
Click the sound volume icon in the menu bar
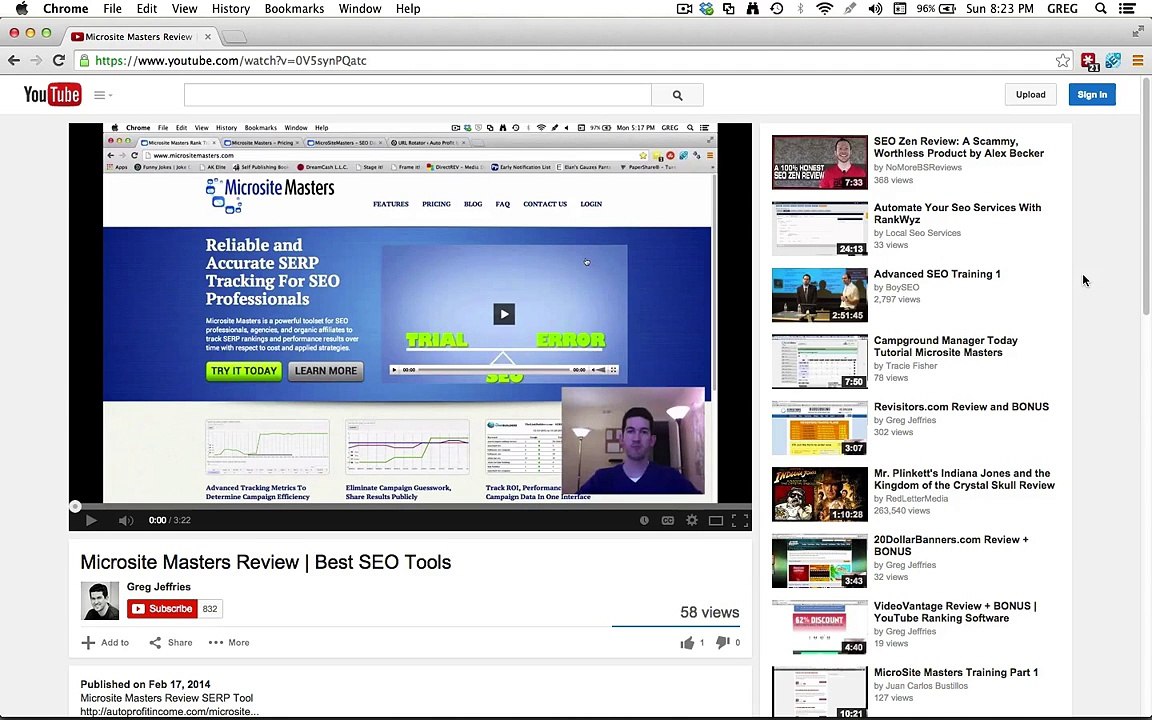pos(875,9)
